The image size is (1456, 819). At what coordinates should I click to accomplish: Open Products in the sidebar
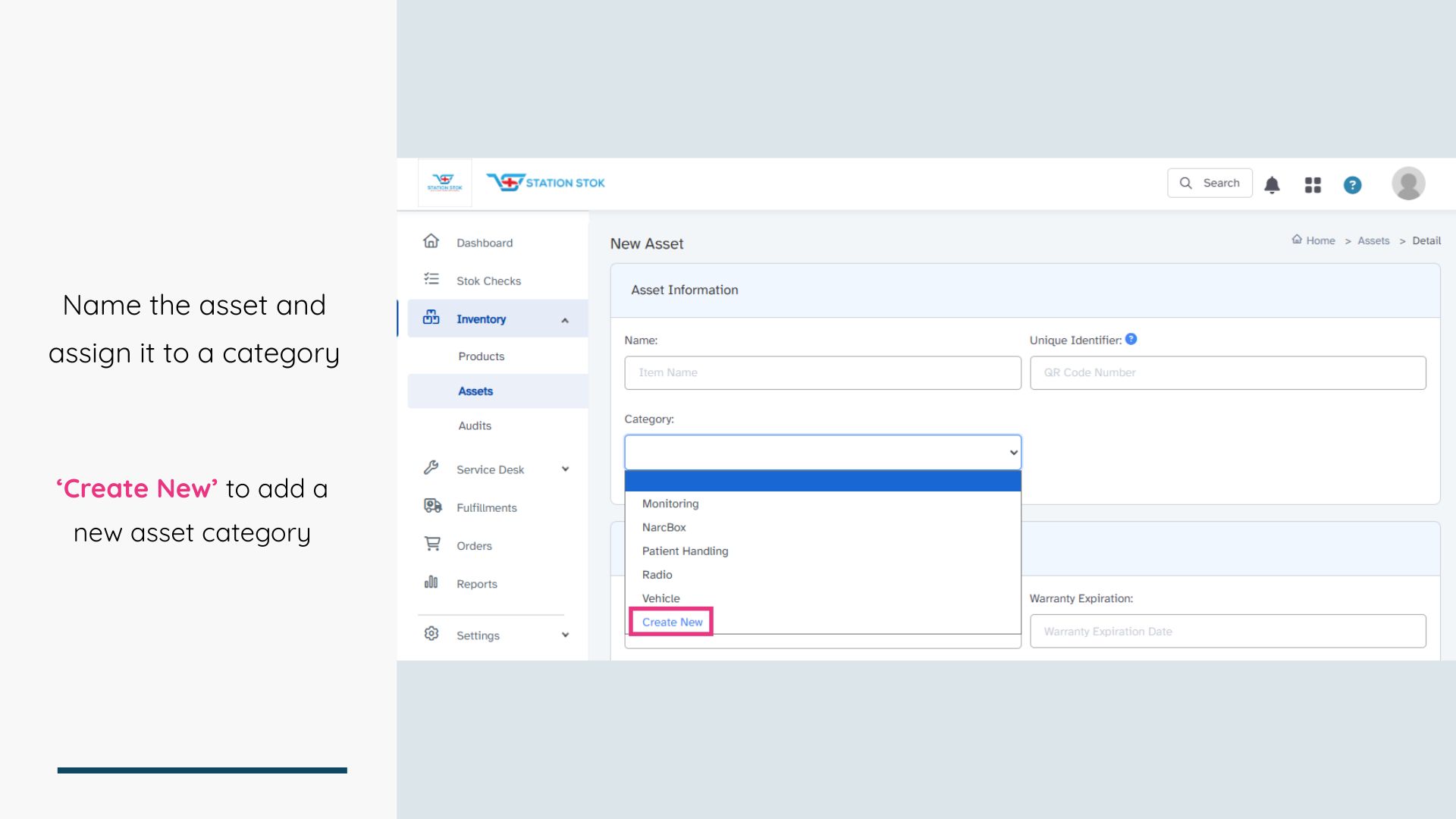point(481,356)
